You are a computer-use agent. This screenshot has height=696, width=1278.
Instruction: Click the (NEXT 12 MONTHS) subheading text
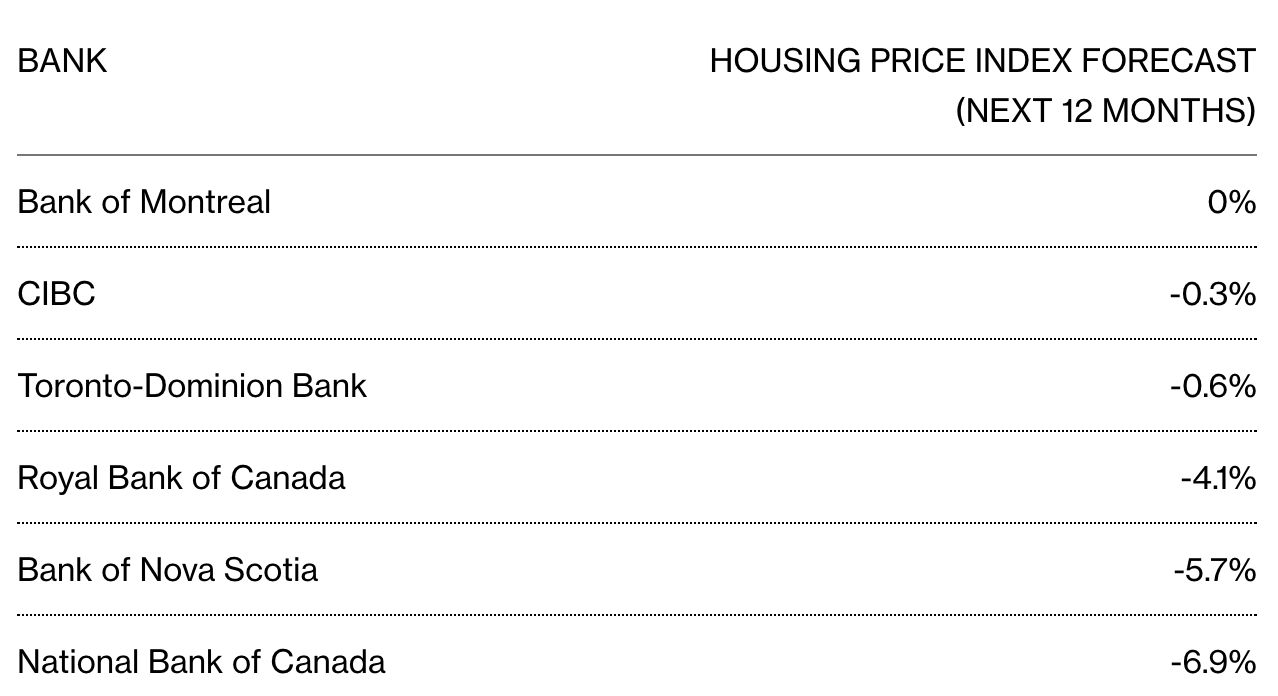coord(1106,110)
